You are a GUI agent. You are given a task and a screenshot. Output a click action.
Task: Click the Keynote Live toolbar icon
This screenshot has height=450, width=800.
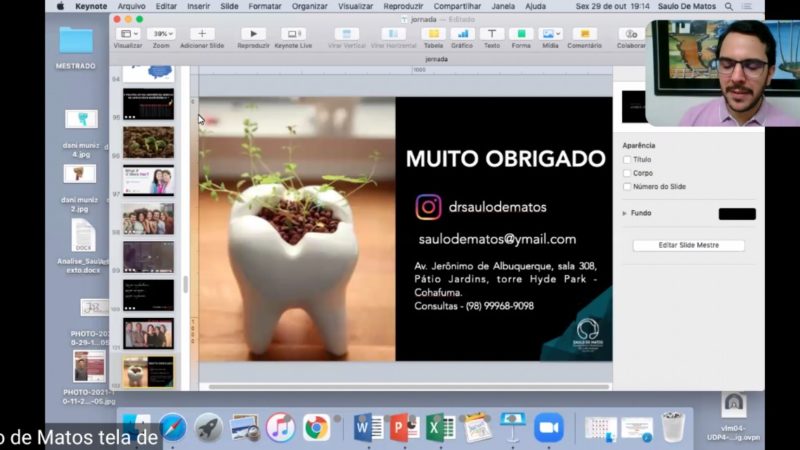(293, 34)
